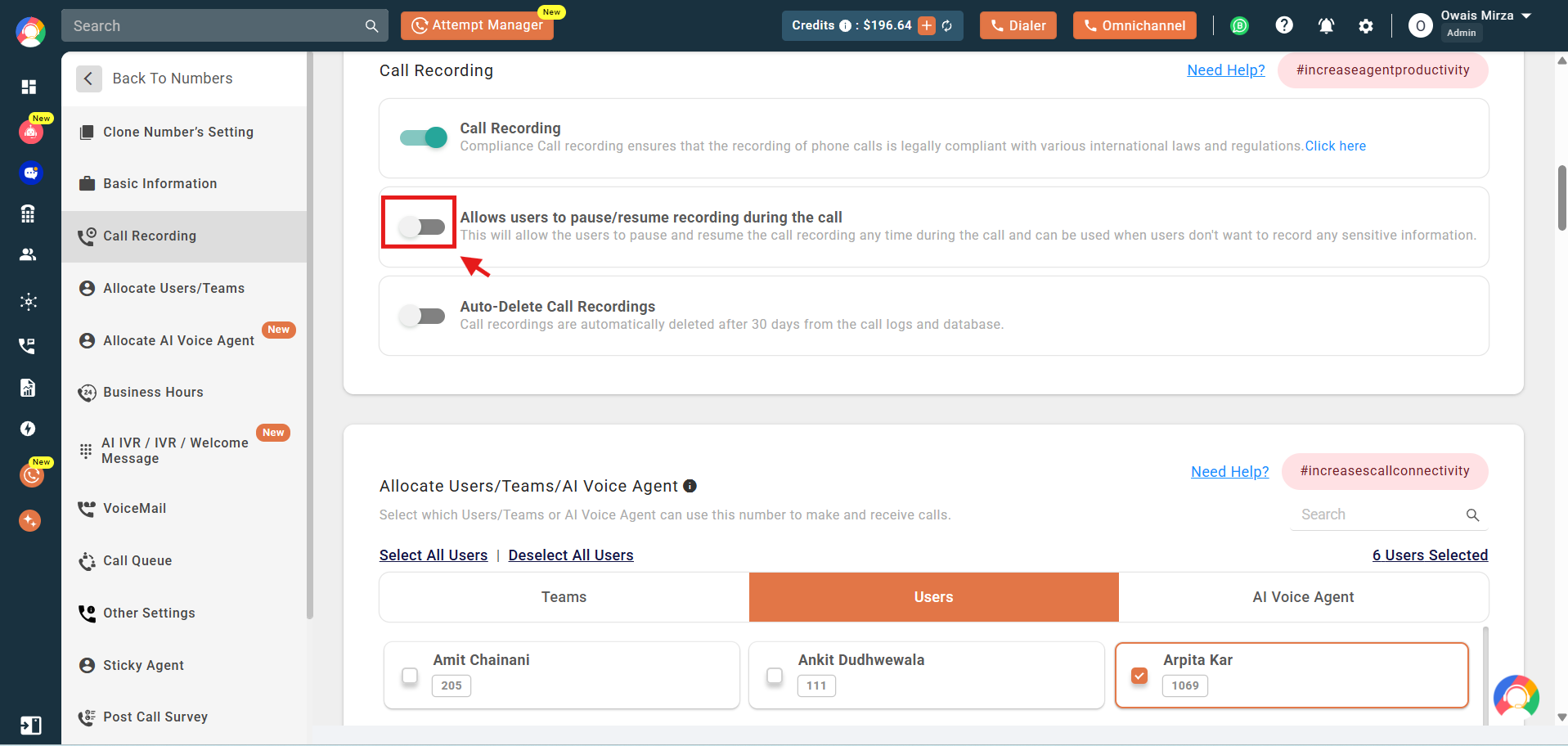Click the search icon in the users search box
Screen dimensions: 1568x746
tap(1472, 515)
